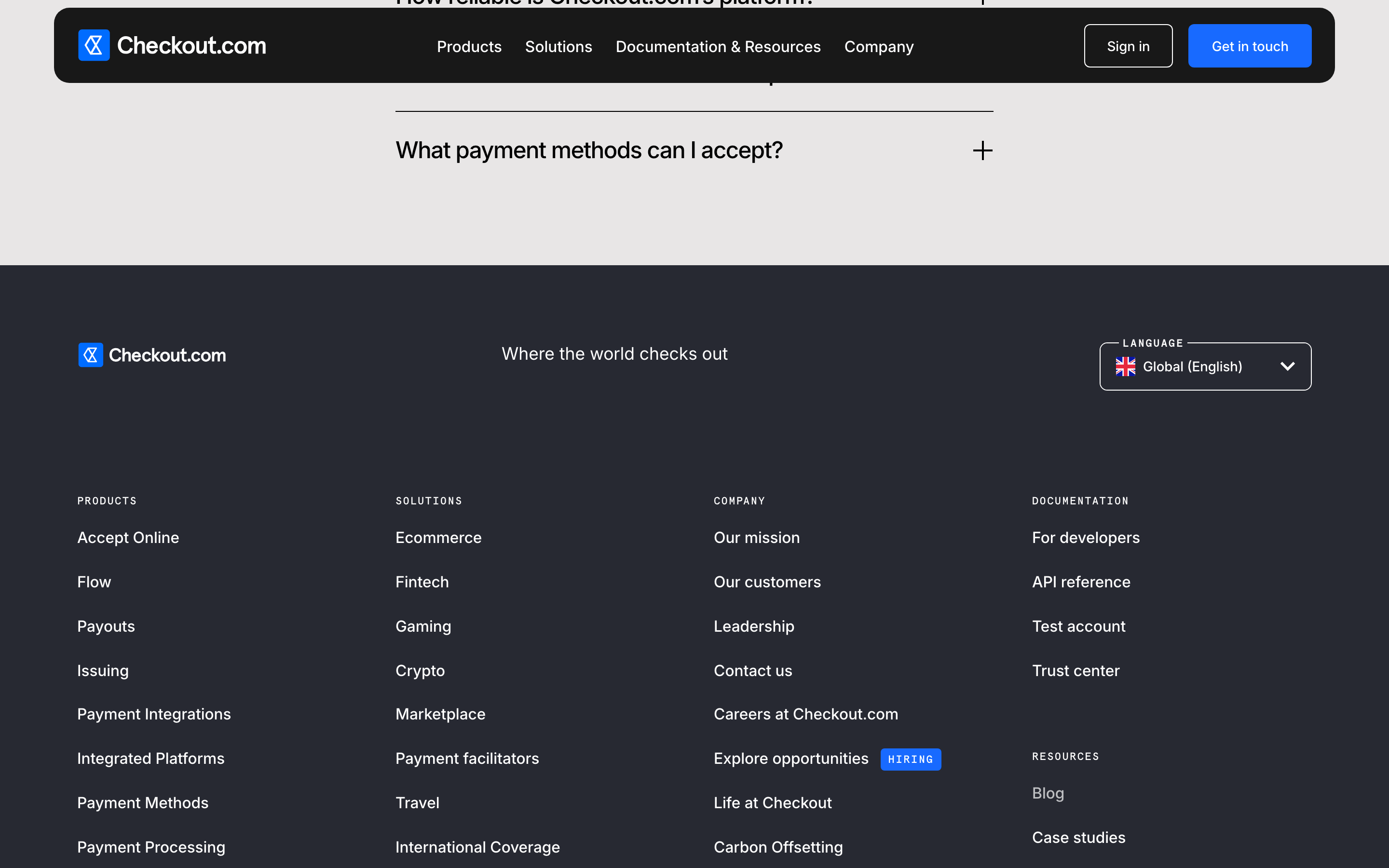
Task: Open Careers at Checkout.com link
Action: (806, 714)
